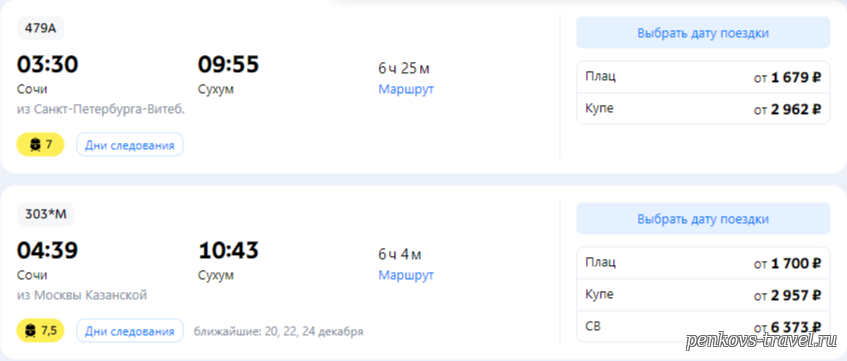Click arrival time 10:43 at Сухум
The width and height of the screenshot is (847, 361).
pyautogui.click(x=229, y=250)
